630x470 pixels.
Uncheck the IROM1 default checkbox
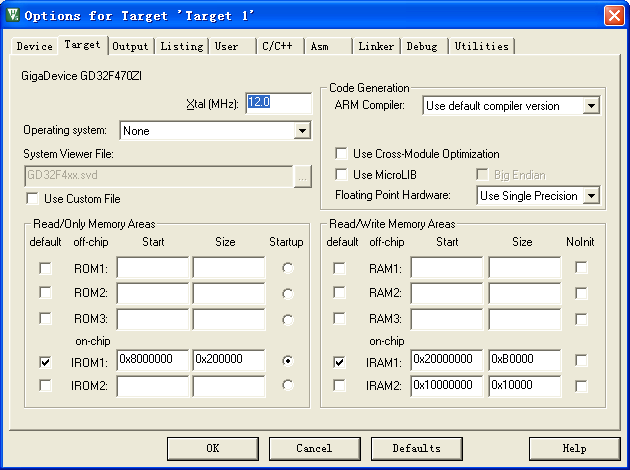point(45,361)
